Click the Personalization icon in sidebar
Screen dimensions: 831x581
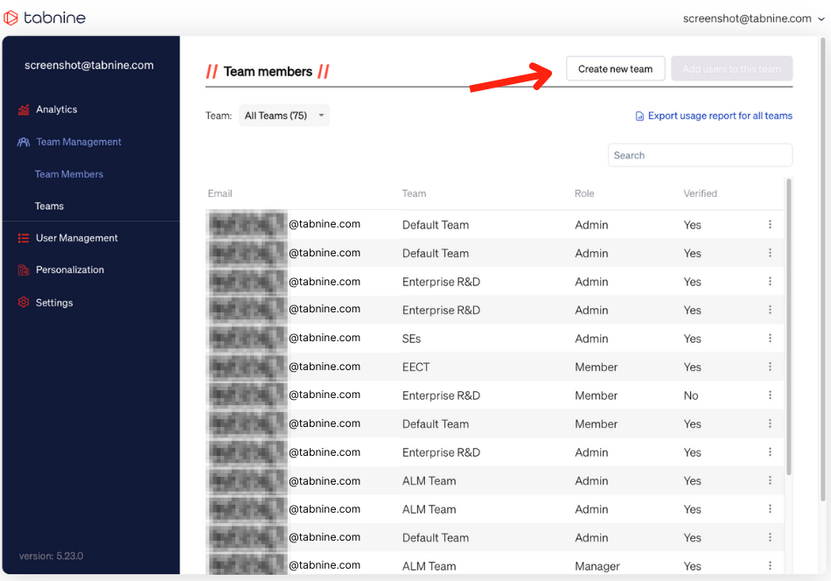[x=23, y=270]
